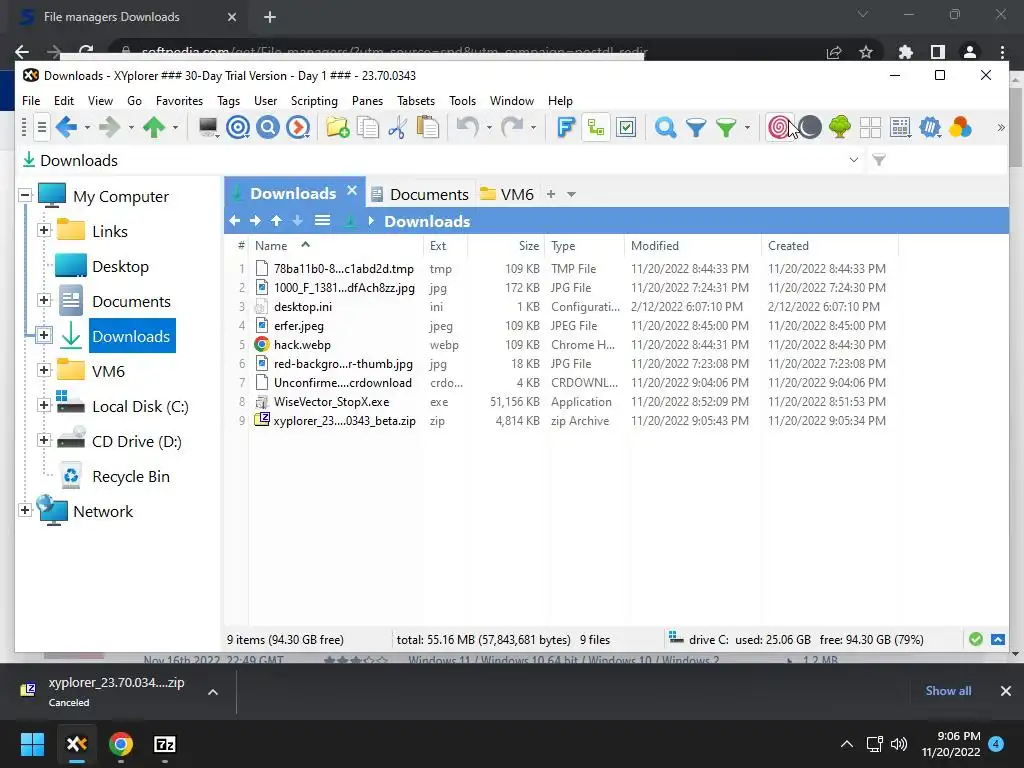Viewport: 1024px width, 768px height.
Task: Click the Copy icon in toolbar
Action: pyautogui.click(x=368, y=127)
